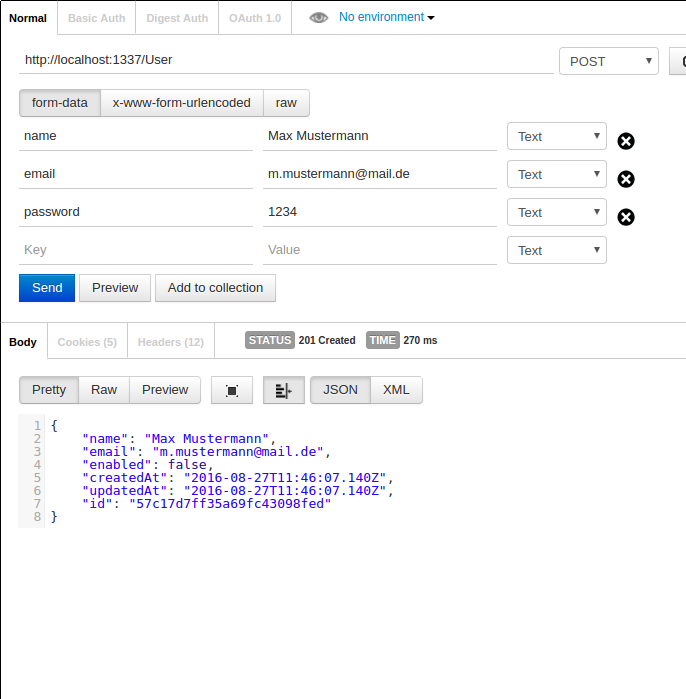Click the environment quick look eye icon
The width and height of the screenshot is (686, 699).
tap(318, 18)
